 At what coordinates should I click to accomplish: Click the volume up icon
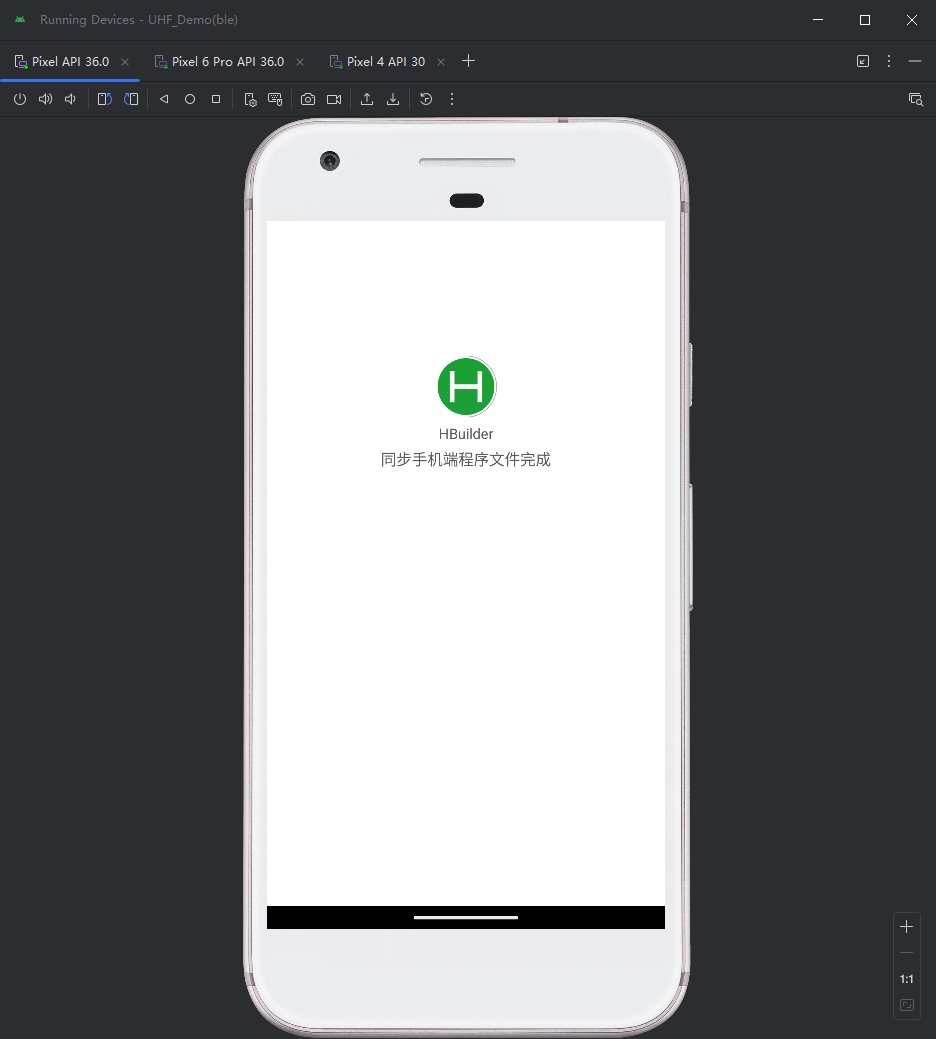coord(45,99)
